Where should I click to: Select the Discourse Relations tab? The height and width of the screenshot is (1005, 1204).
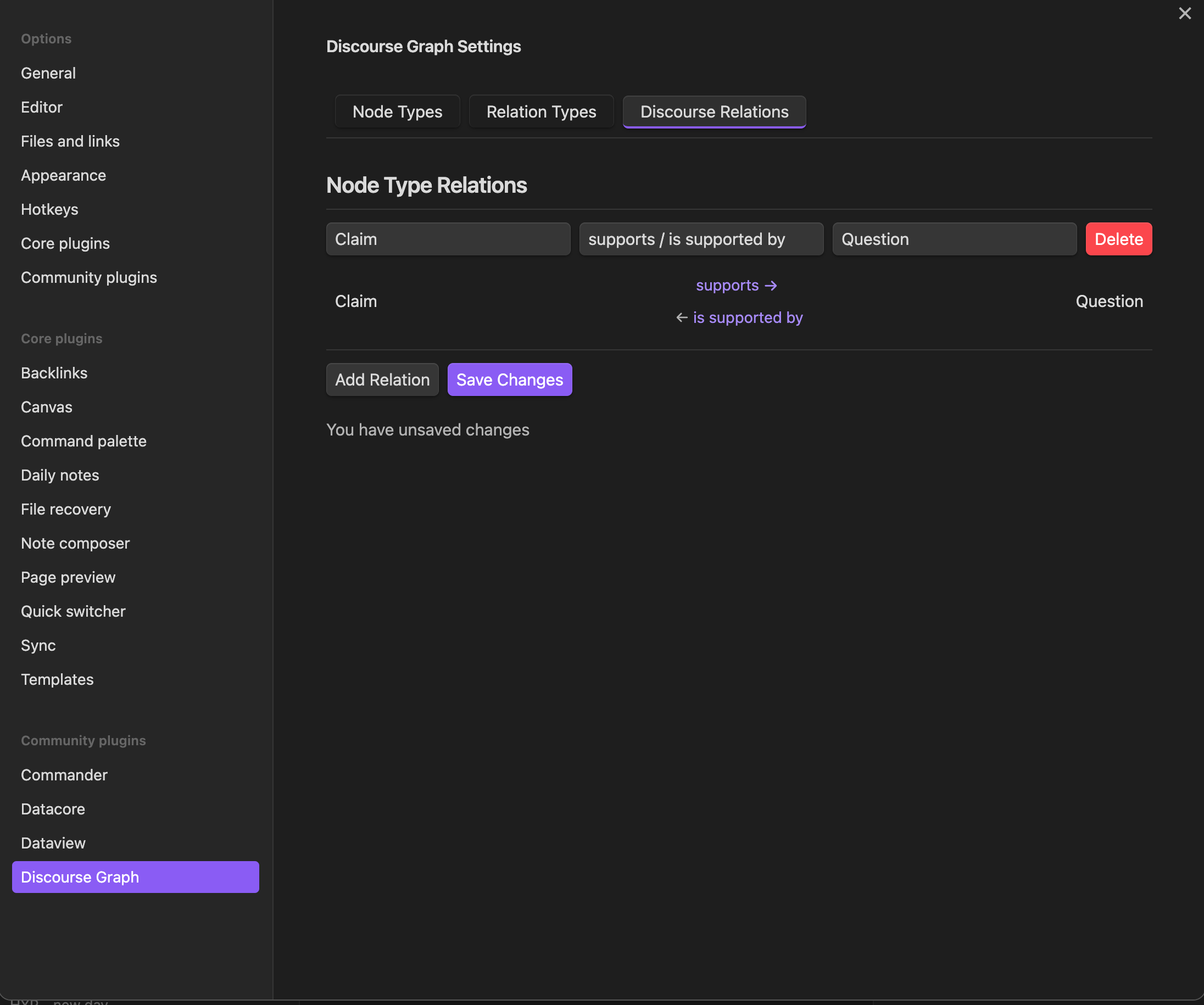pyautogui.click(x=714, y=112)
